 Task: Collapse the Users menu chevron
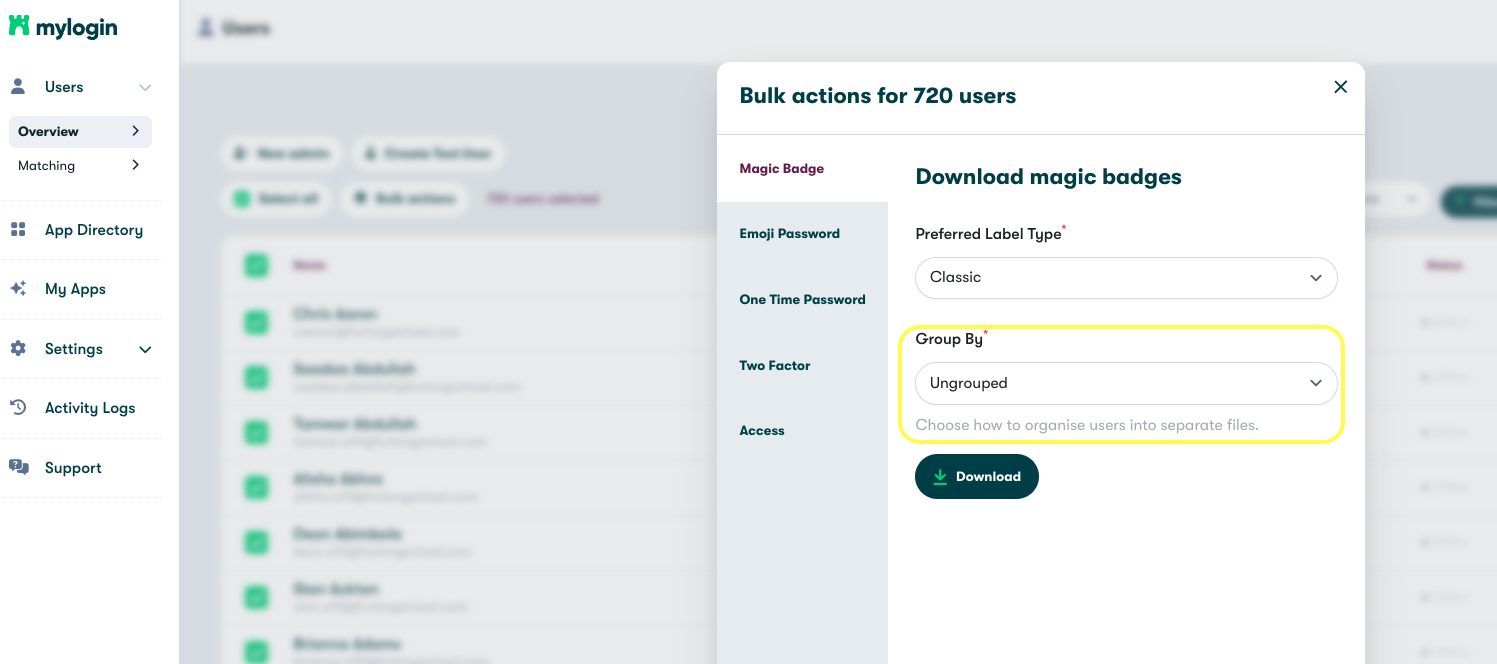tap(145, 88)
